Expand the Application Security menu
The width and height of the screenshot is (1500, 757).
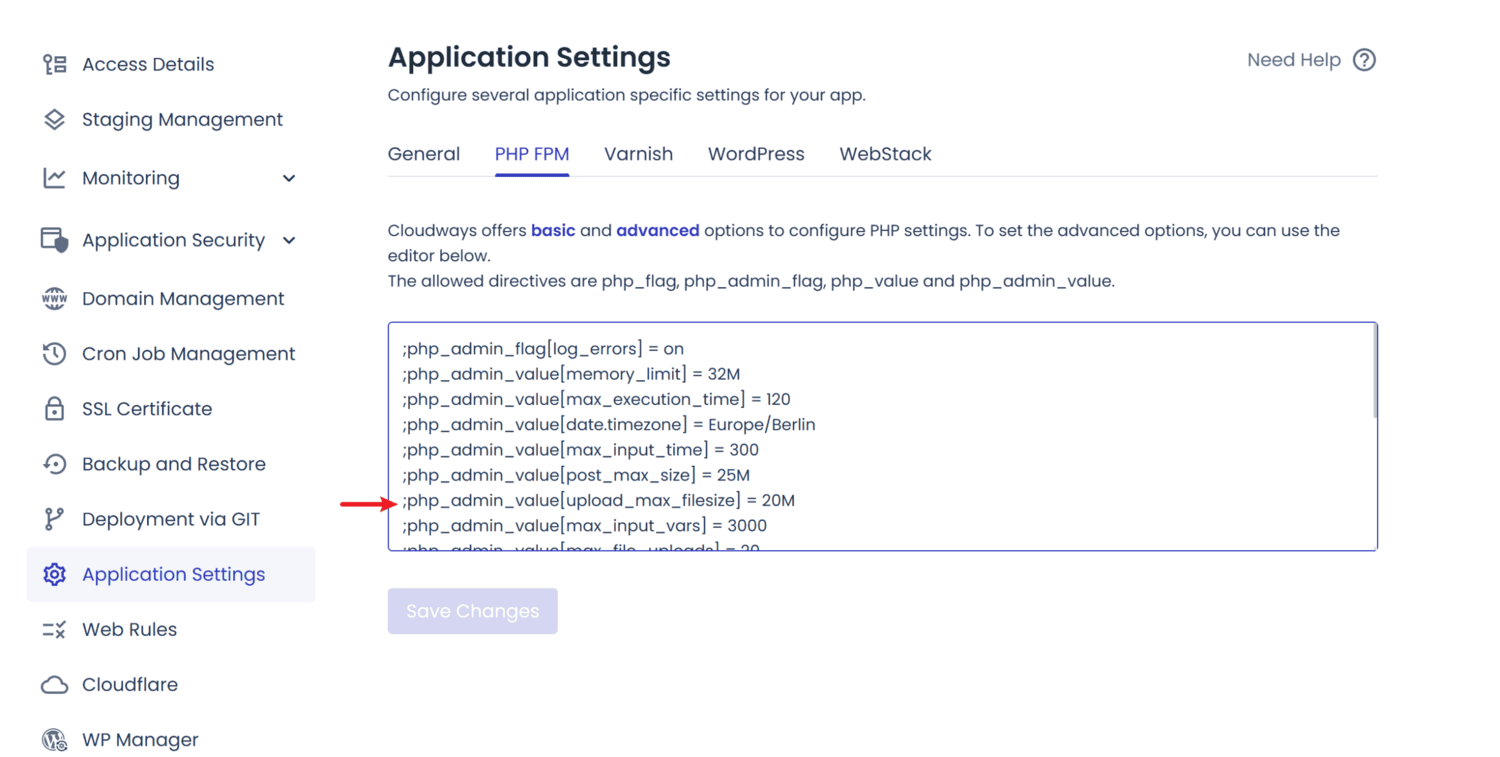click(288, 240)
